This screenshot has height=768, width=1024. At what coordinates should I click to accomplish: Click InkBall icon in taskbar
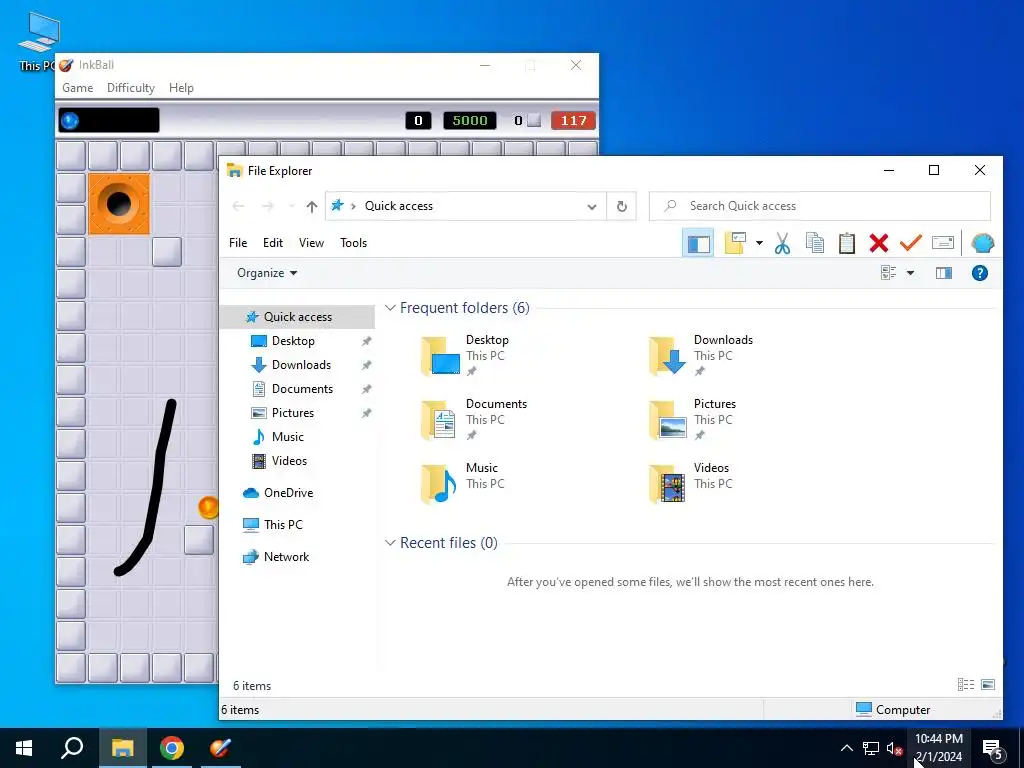point(220,748)
